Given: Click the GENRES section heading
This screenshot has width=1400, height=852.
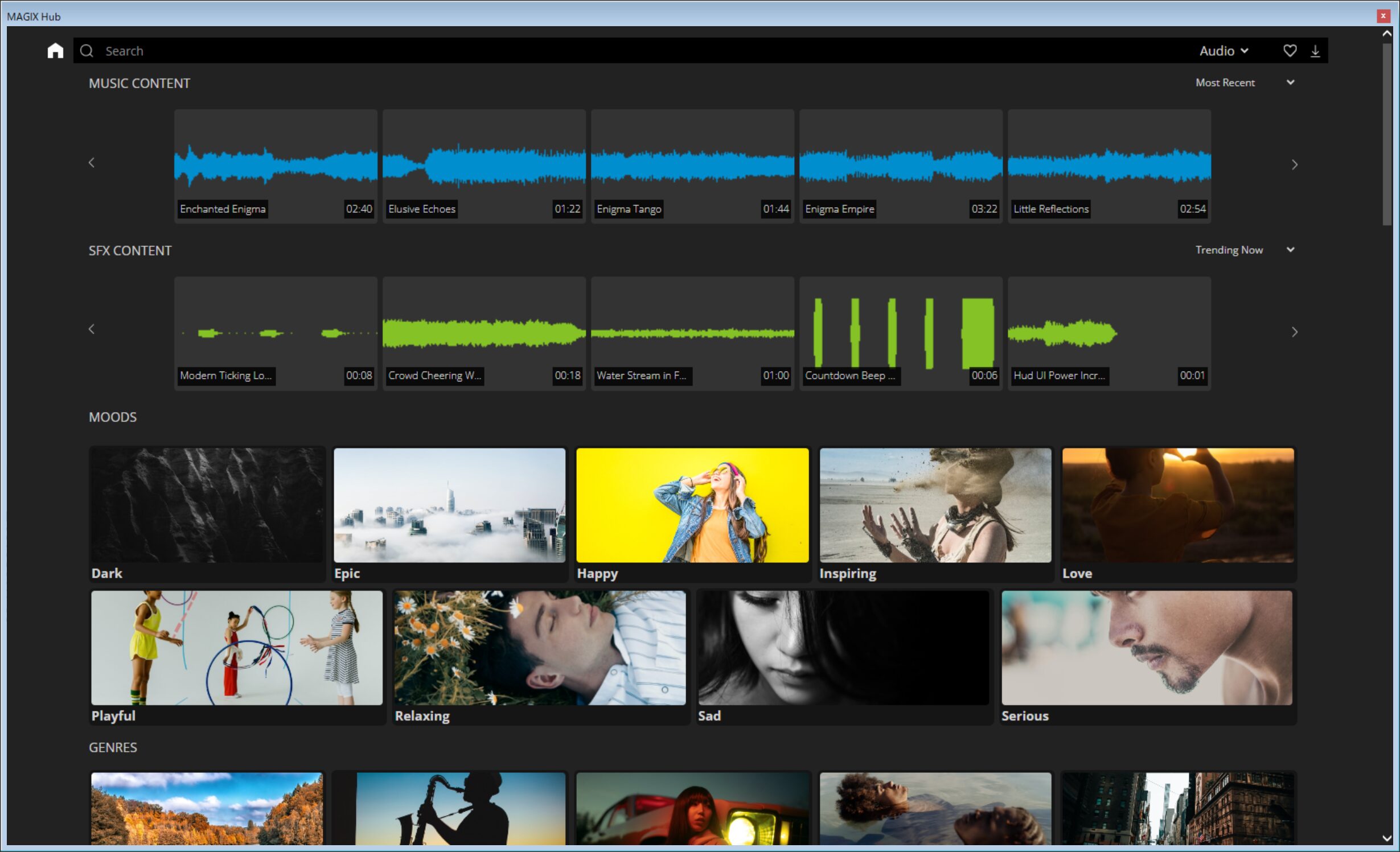Looking at the screenshot, I should (113, 747).
